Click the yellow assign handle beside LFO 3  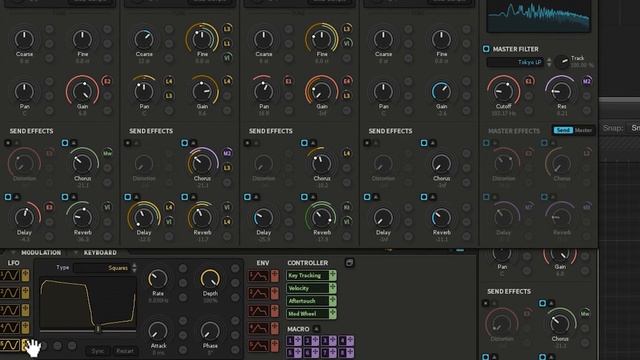[x=25, y=310]
